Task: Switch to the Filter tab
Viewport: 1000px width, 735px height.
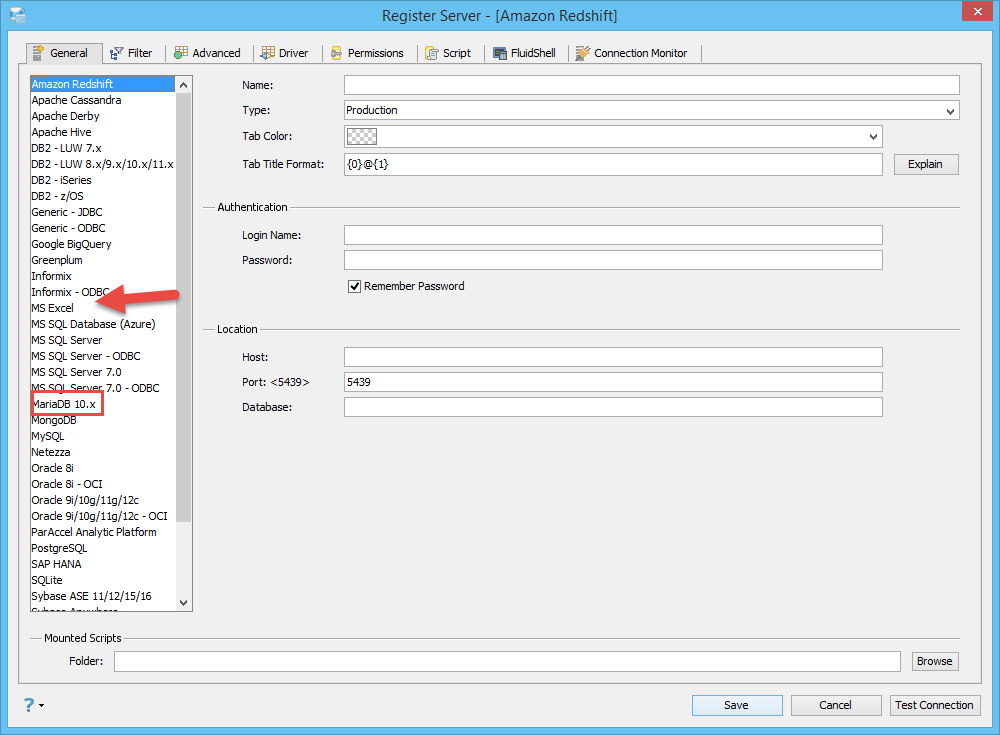Action: click(x=131, y=53)
